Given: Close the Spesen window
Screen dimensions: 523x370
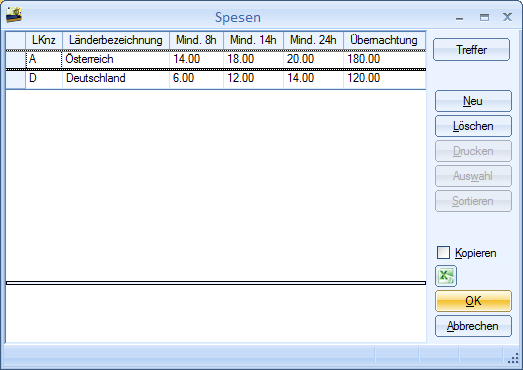Looking at the screenshot, I should coord(507,17).
